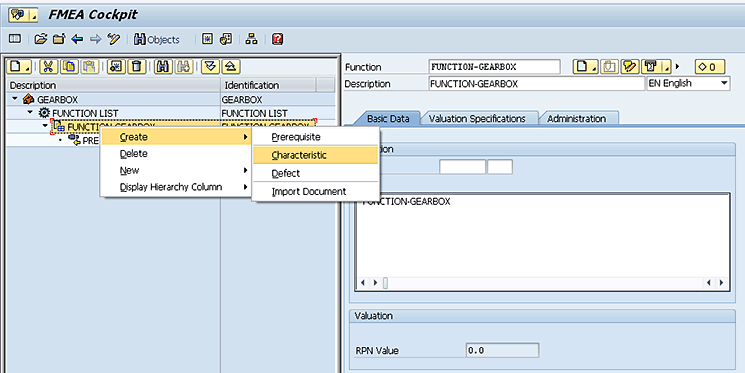This screenshot has height=373, width=745.
Task: Click the diamond 0 counter button
Action: (x=710, y=67)
